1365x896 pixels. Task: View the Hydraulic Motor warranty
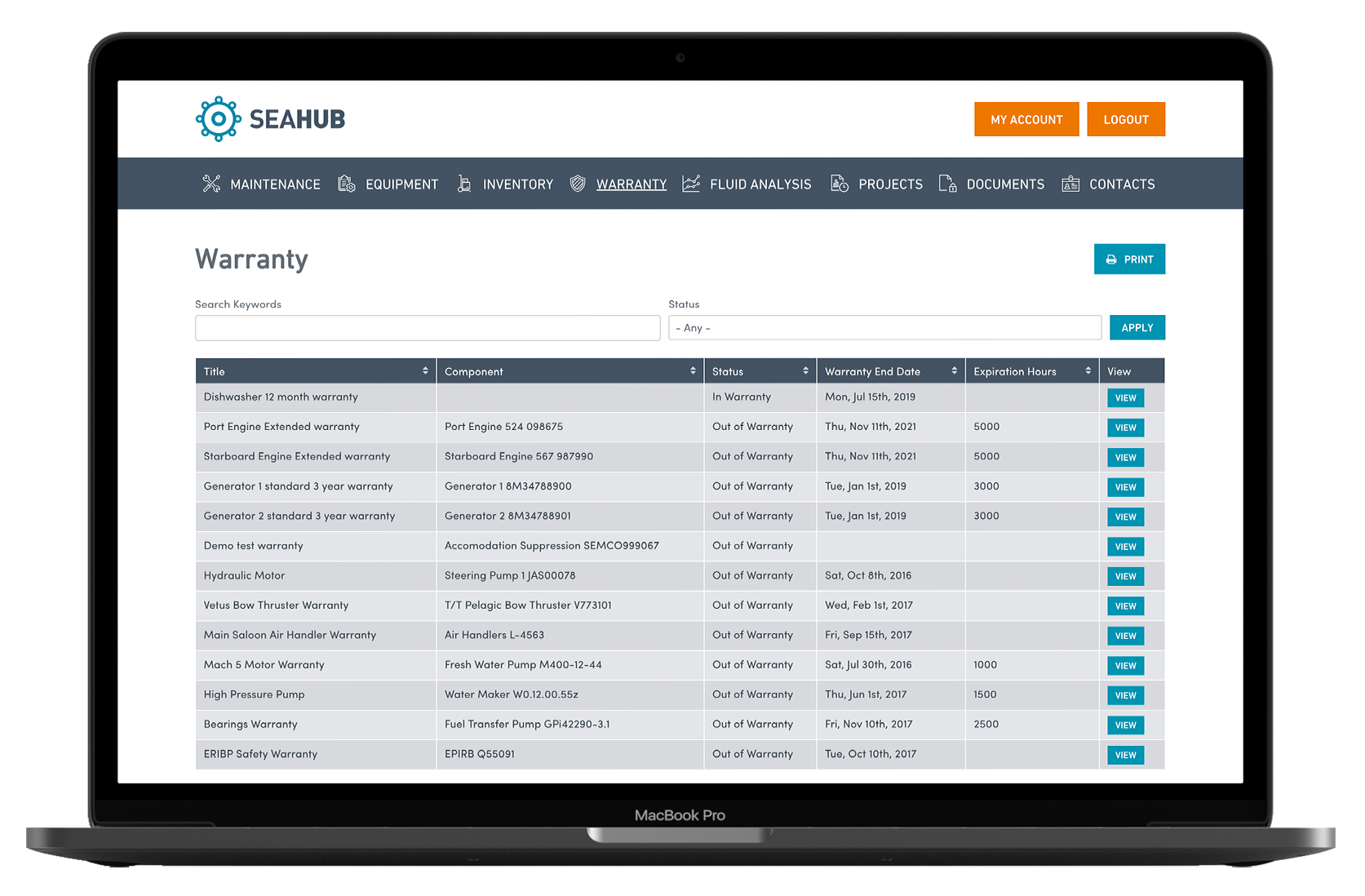tap(1125, 576)
